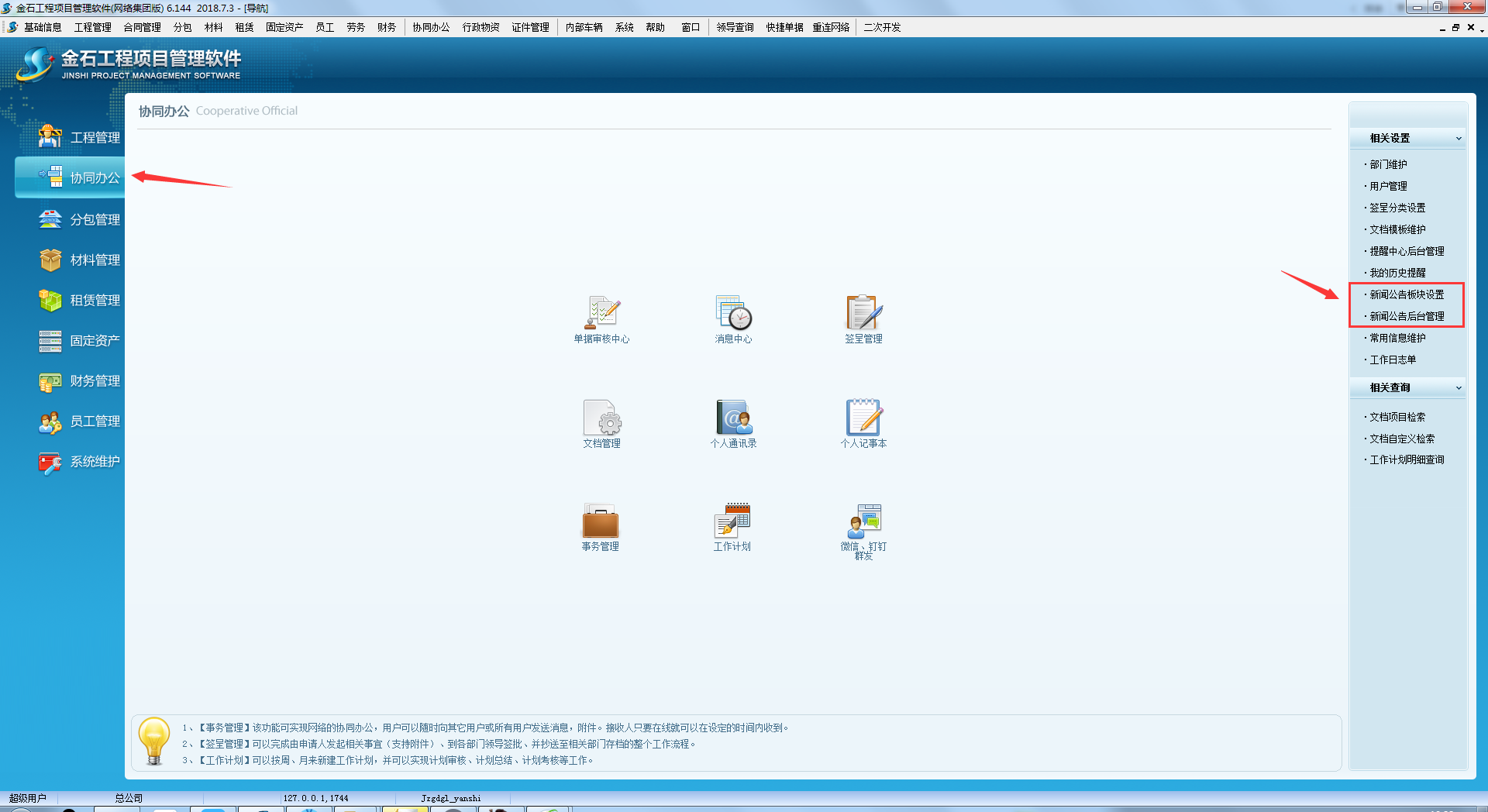Open 签呈管理 clipboard icon

(x=863, y=312)
